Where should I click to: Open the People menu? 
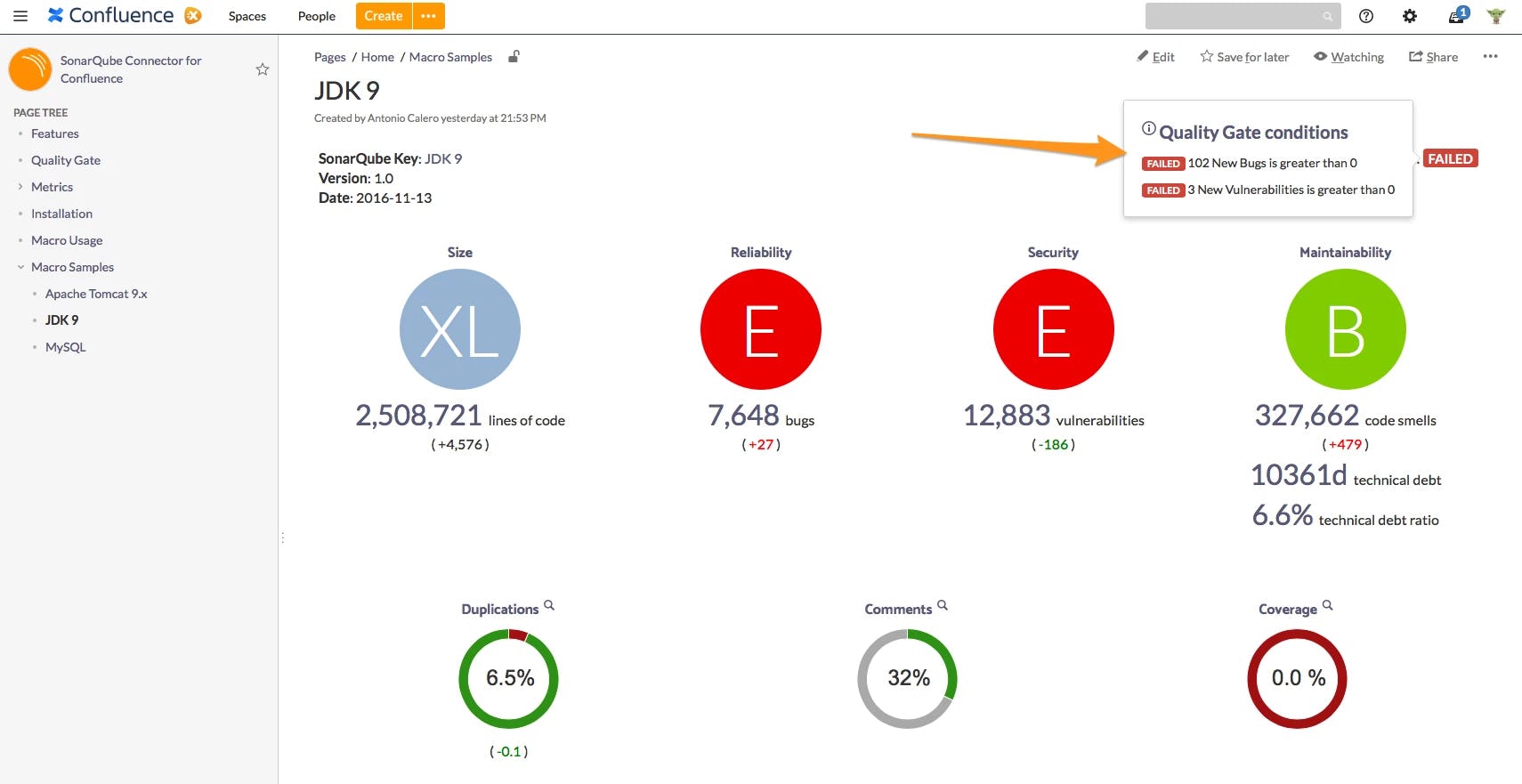coord(317,16)
